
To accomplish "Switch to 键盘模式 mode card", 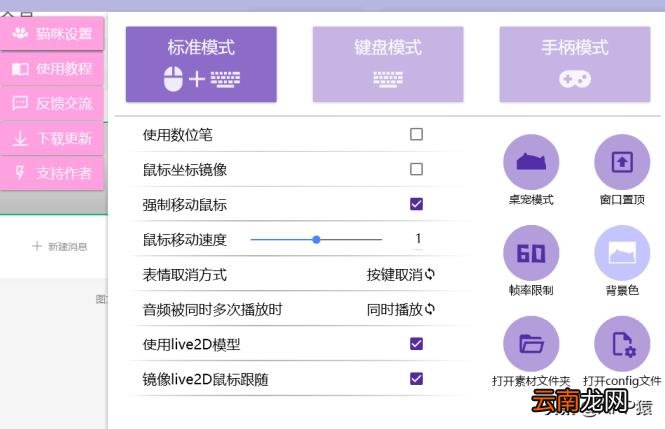I will pos(388,64).
